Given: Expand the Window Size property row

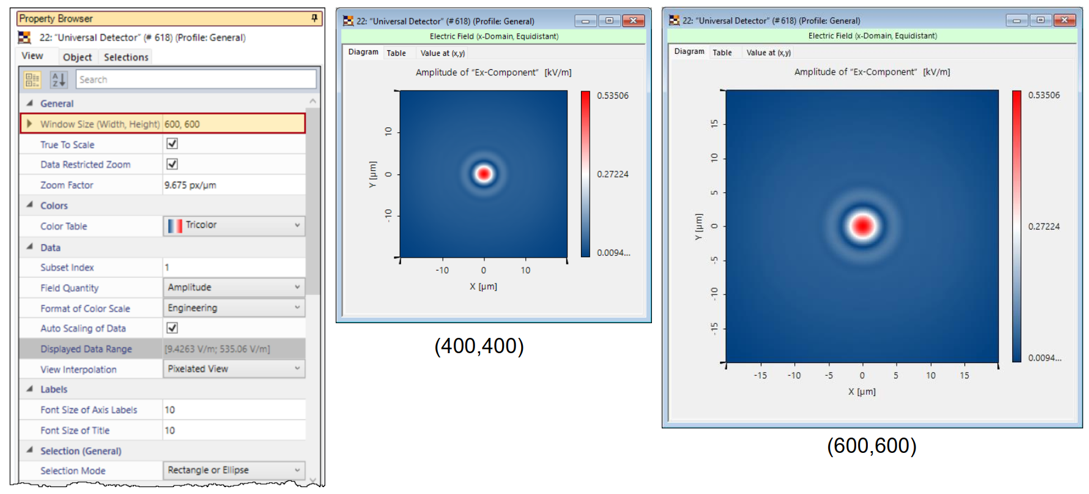Looking at the screenshot, I should pos(29,124).
